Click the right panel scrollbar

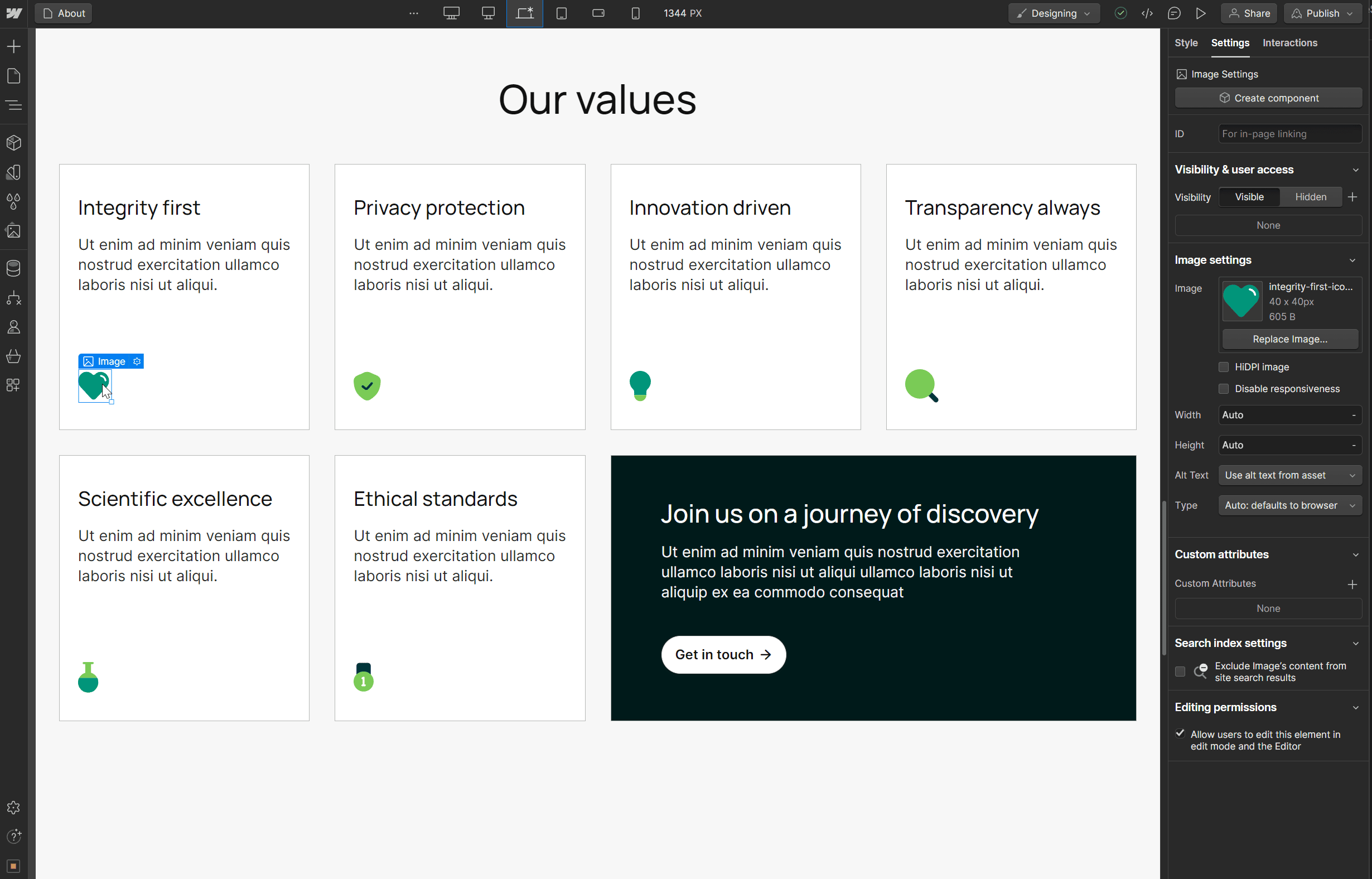pos(1163,578)
